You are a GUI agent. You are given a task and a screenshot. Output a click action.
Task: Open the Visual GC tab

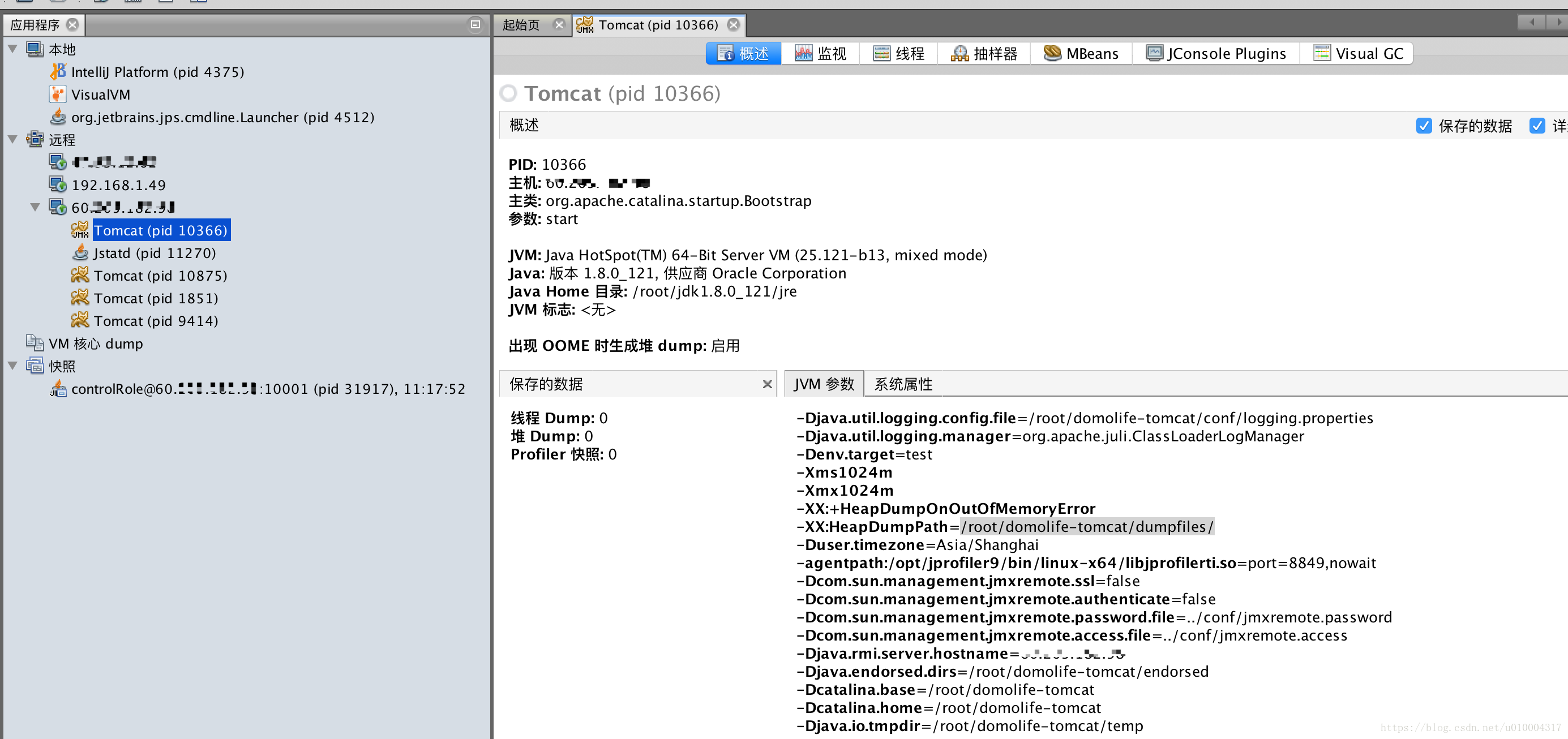pyautogui.click(x=1357, y=54)
